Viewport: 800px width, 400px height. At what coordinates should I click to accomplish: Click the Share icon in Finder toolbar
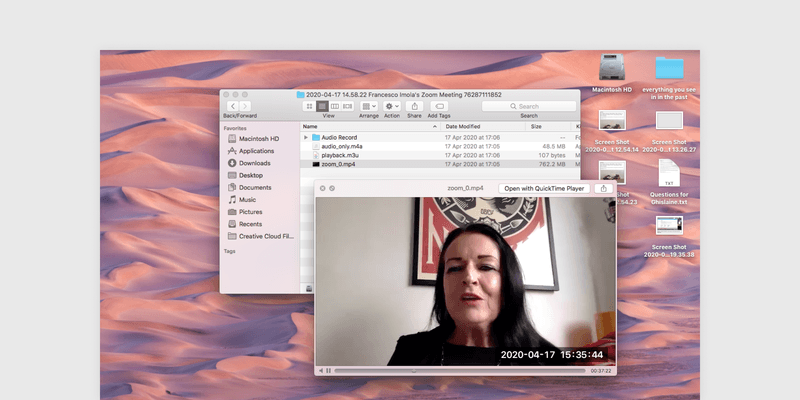414,105
